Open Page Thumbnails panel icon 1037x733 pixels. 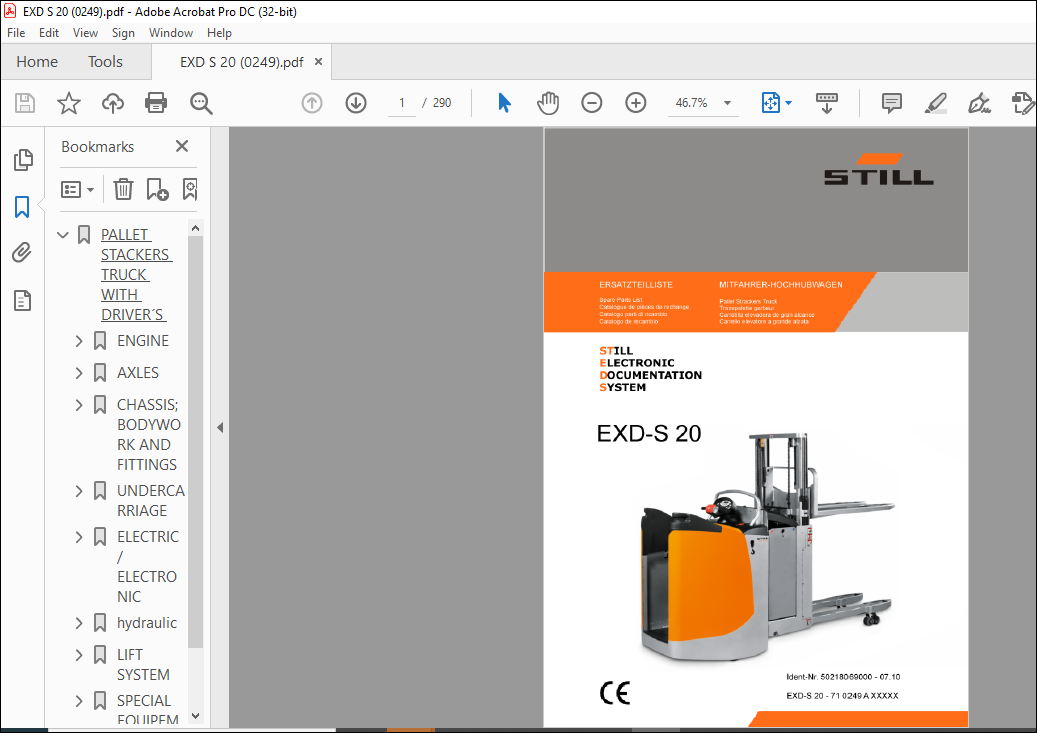coord(22,160)
